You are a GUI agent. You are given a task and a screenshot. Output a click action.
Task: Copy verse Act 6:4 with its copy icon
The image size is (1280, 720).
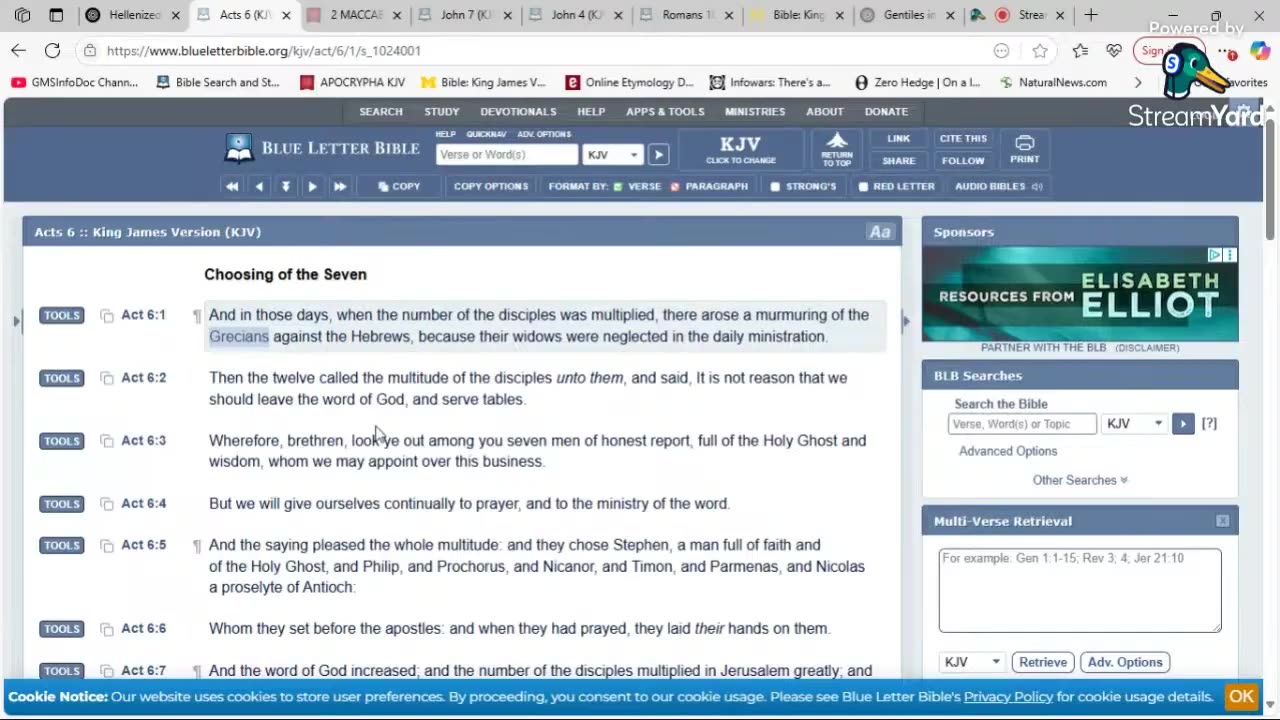(107, 504)
